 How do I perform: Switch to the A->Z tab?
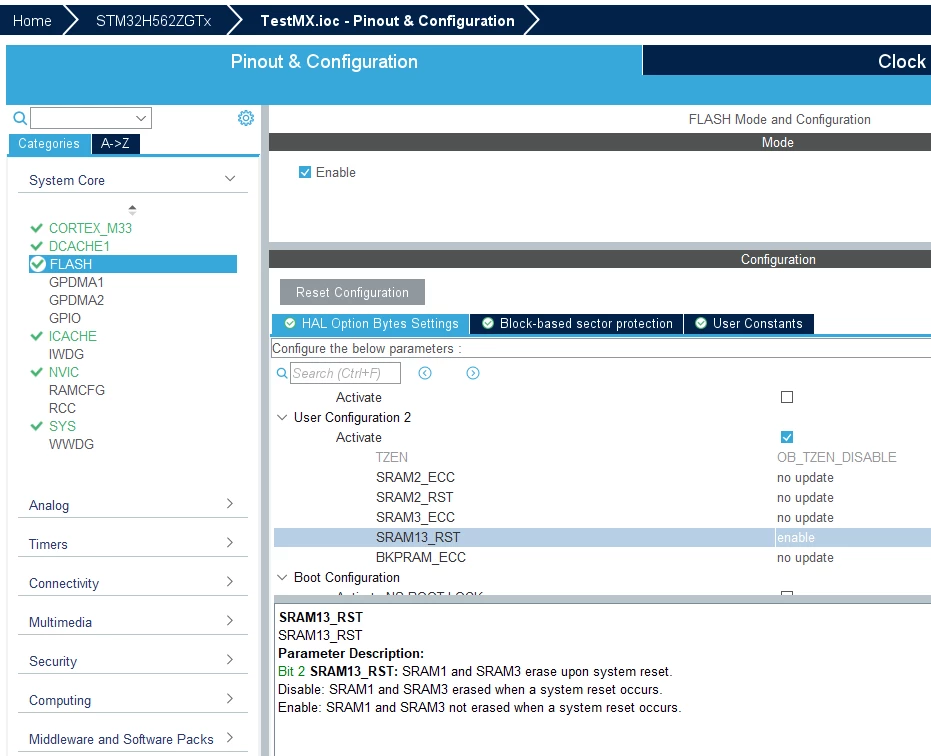point(115,144)
